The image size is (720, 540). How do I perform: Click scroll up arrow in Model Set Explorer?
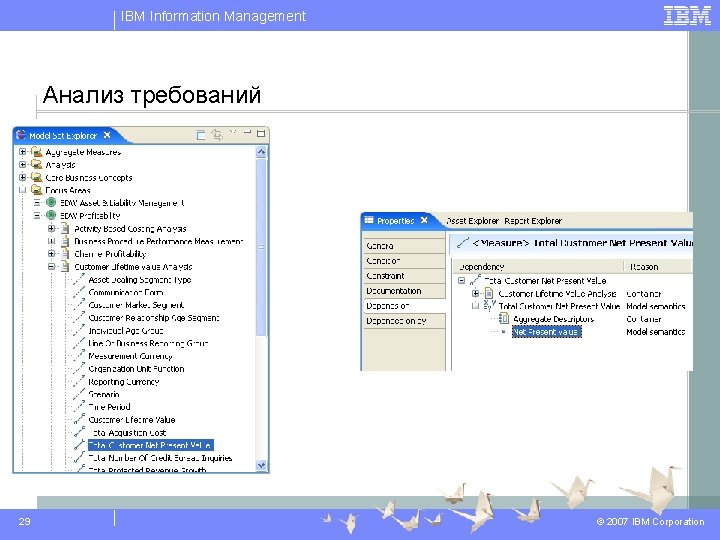click(261, 152)
